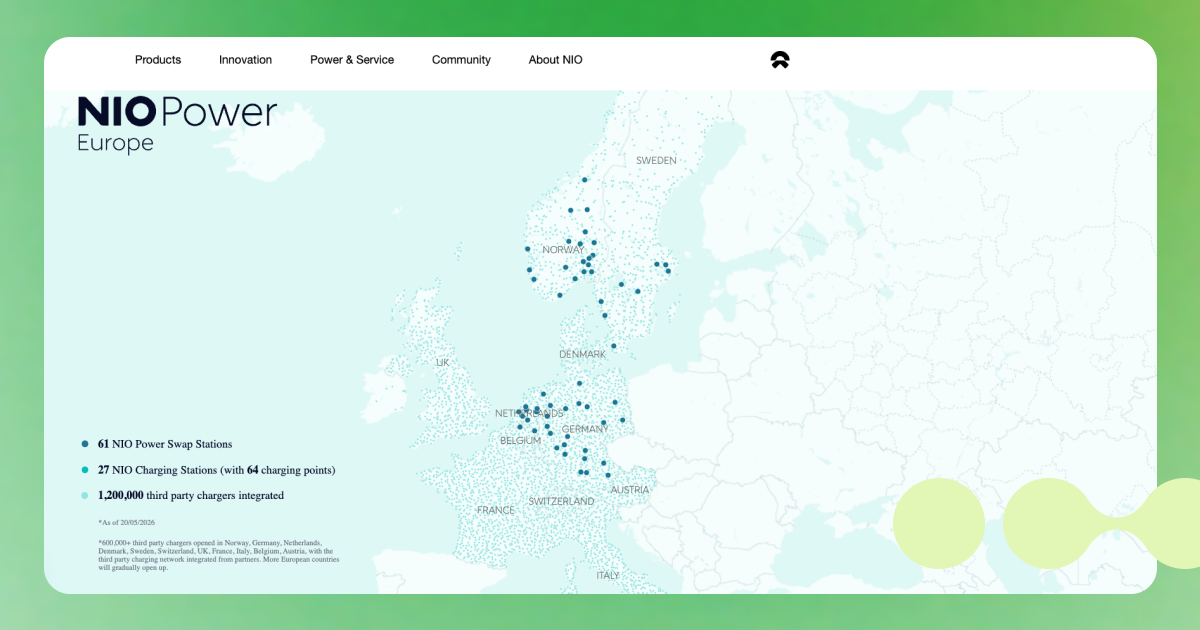Click the third party chargers footnote paragraph
The width and height of the screenshot is (1200, 630).
tap(218, 555)
